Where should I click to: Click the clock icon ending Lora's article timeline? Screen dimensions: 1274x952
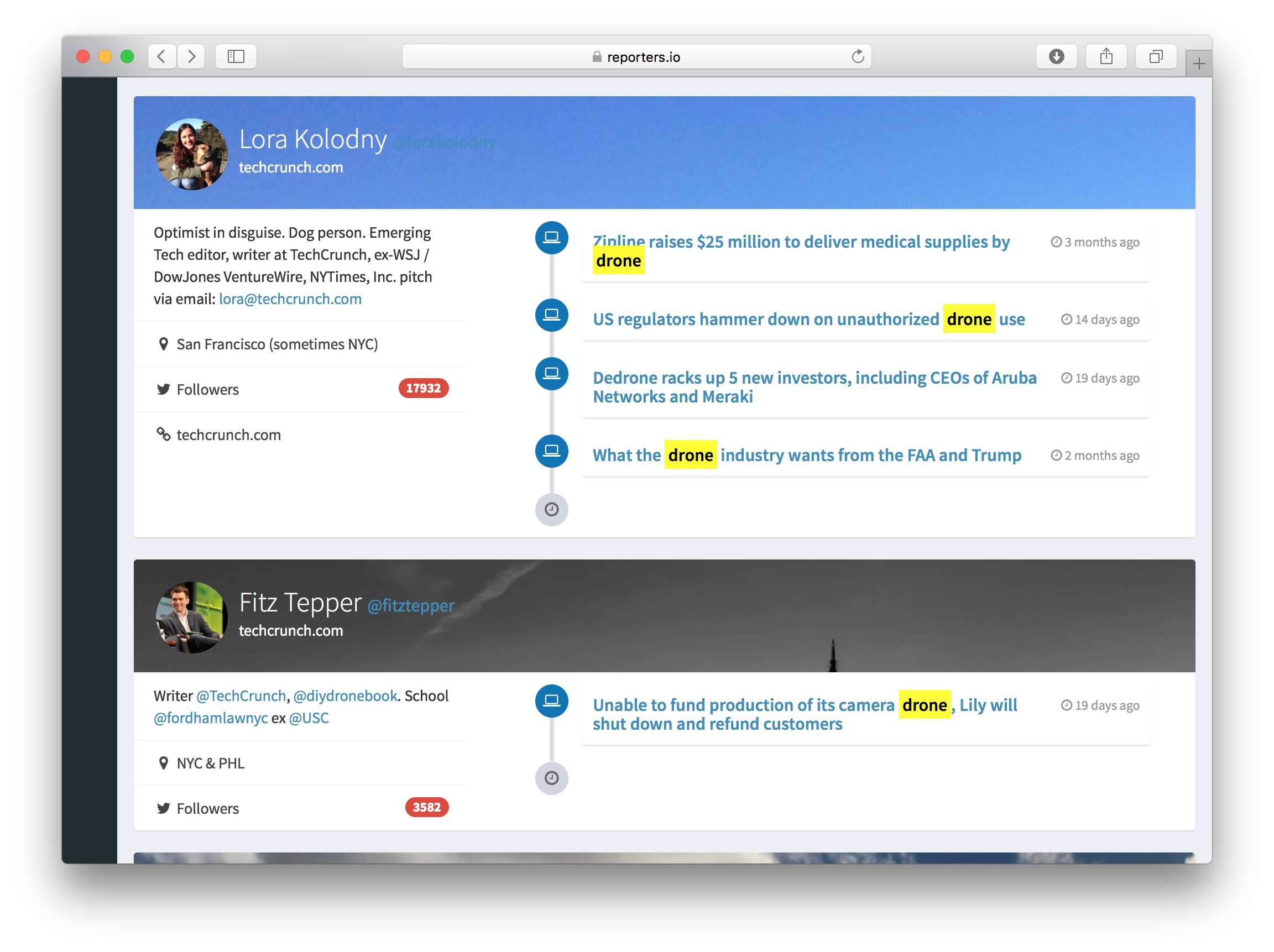(x=551, y=509)
